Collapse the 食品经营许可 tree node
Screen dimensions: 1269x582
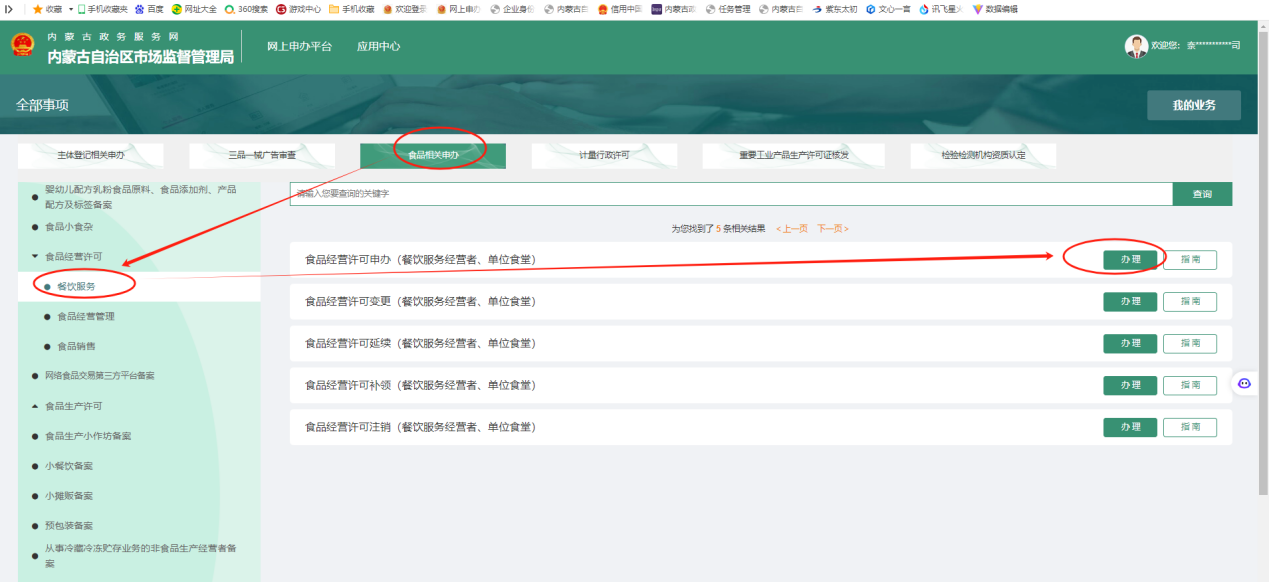tap(36, 257)
